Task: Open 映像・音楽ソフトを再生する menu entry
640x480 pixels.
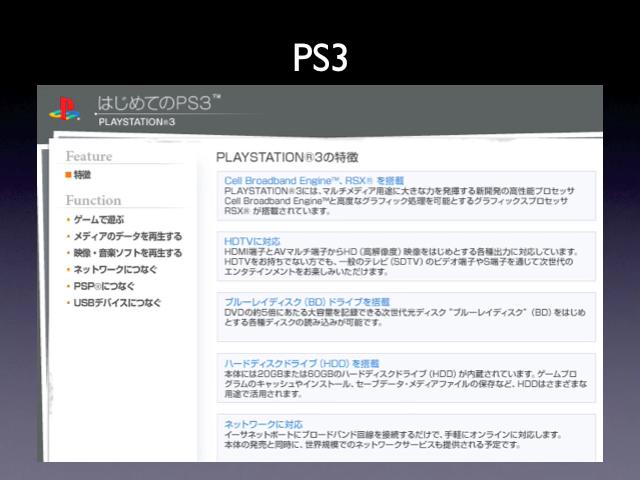Action: coord(128,253)
